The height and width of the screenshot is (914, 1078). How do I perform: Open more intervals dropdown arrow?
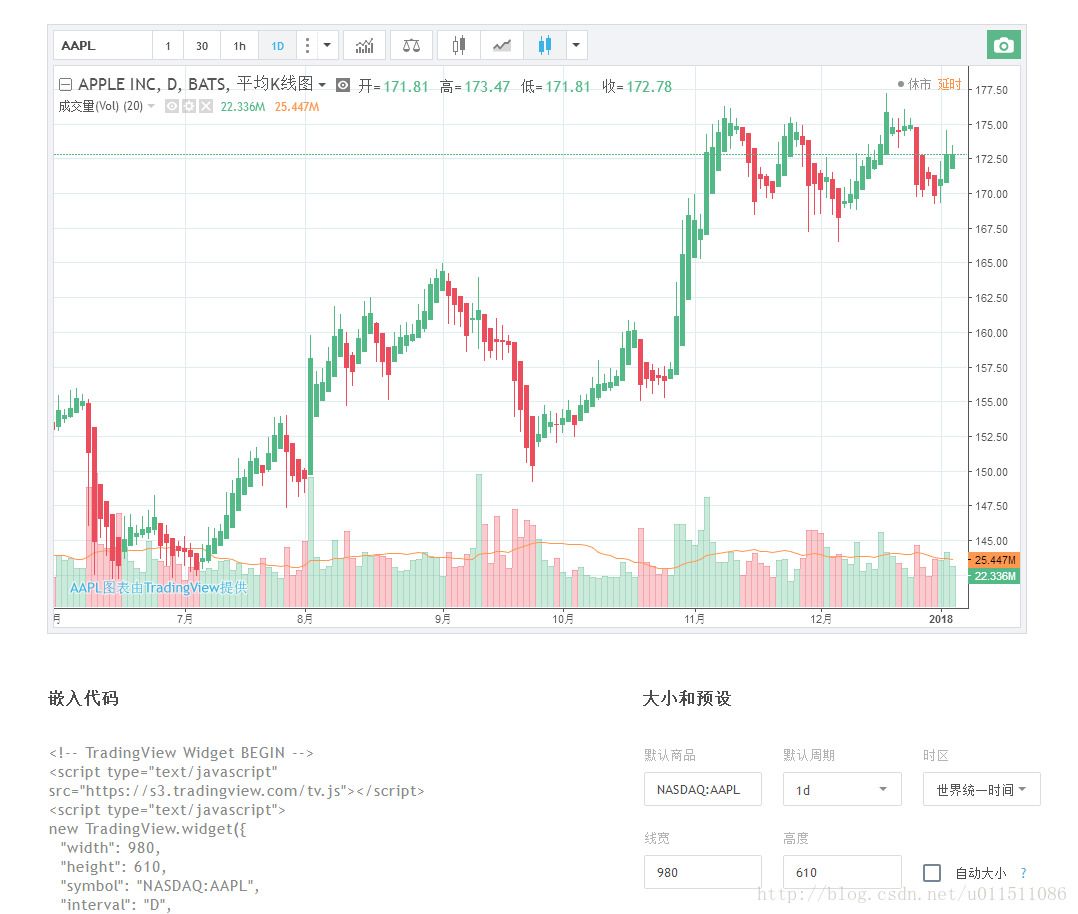pyautogui.click(x=327, y=45)
